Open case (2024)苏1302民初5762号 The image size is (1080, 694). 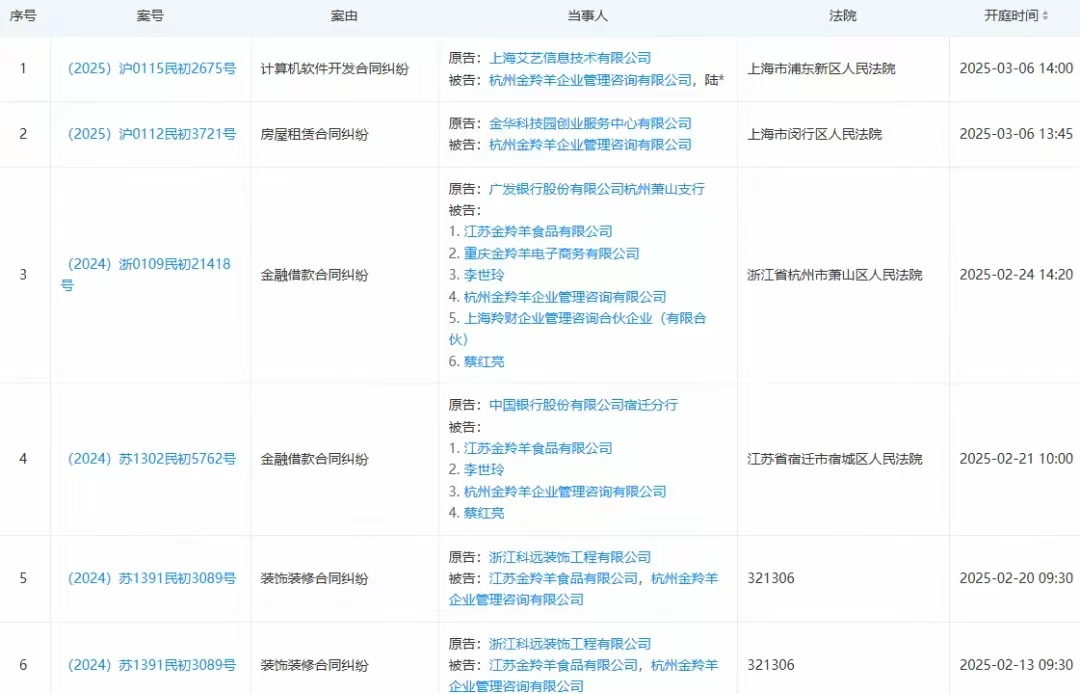151,459
